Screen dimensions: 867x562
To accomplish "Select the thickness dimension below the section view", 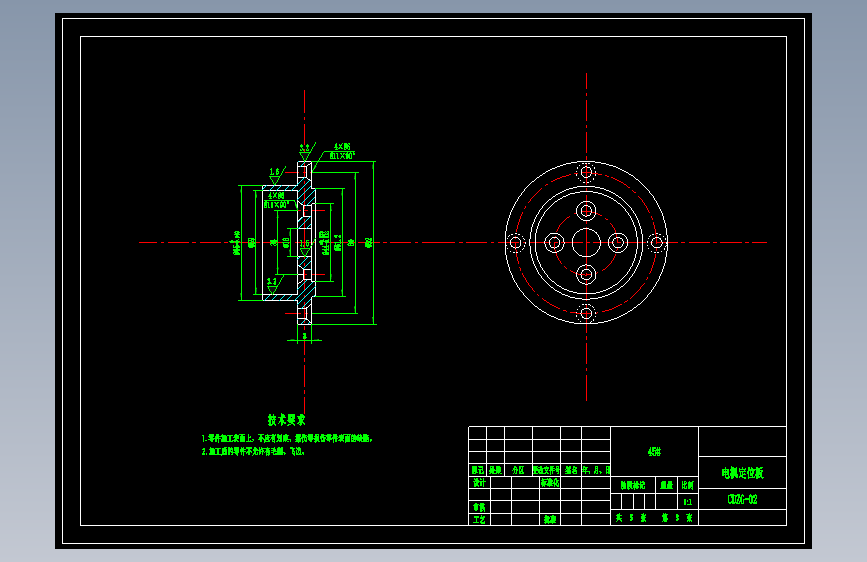I will pyautogui.click(x=304, y=336).
